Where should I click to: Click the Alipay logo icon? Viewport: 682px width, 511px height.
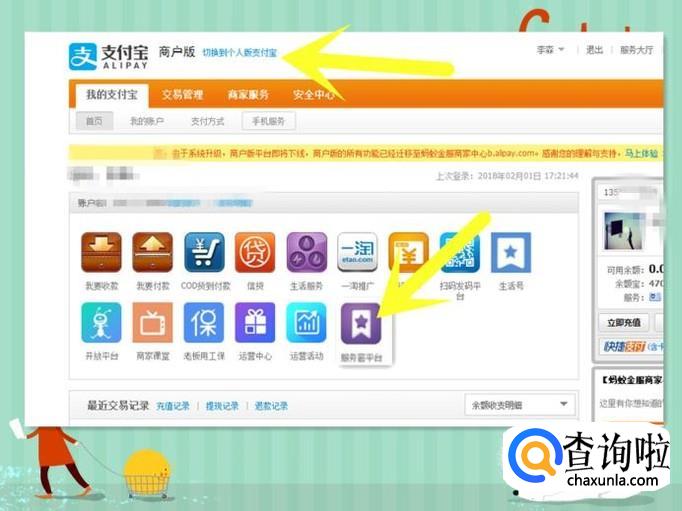[x=83, y=57]
